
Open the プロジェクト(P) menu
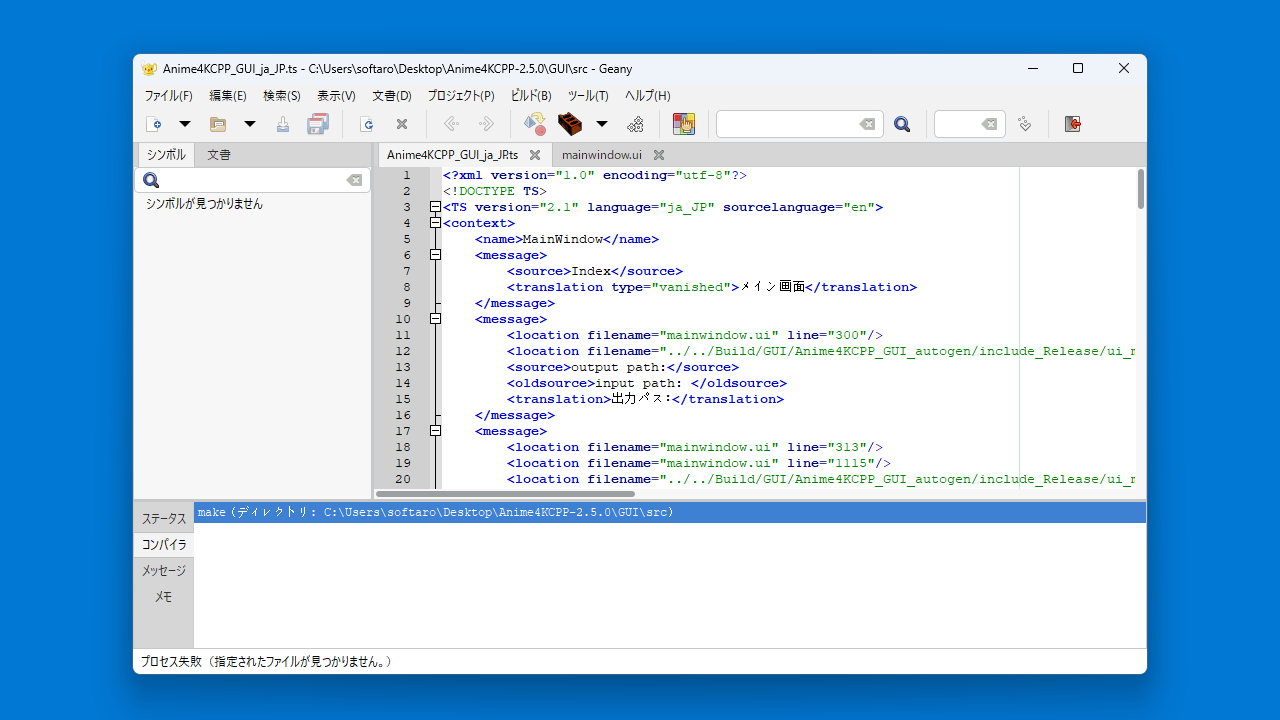point(461,96)
